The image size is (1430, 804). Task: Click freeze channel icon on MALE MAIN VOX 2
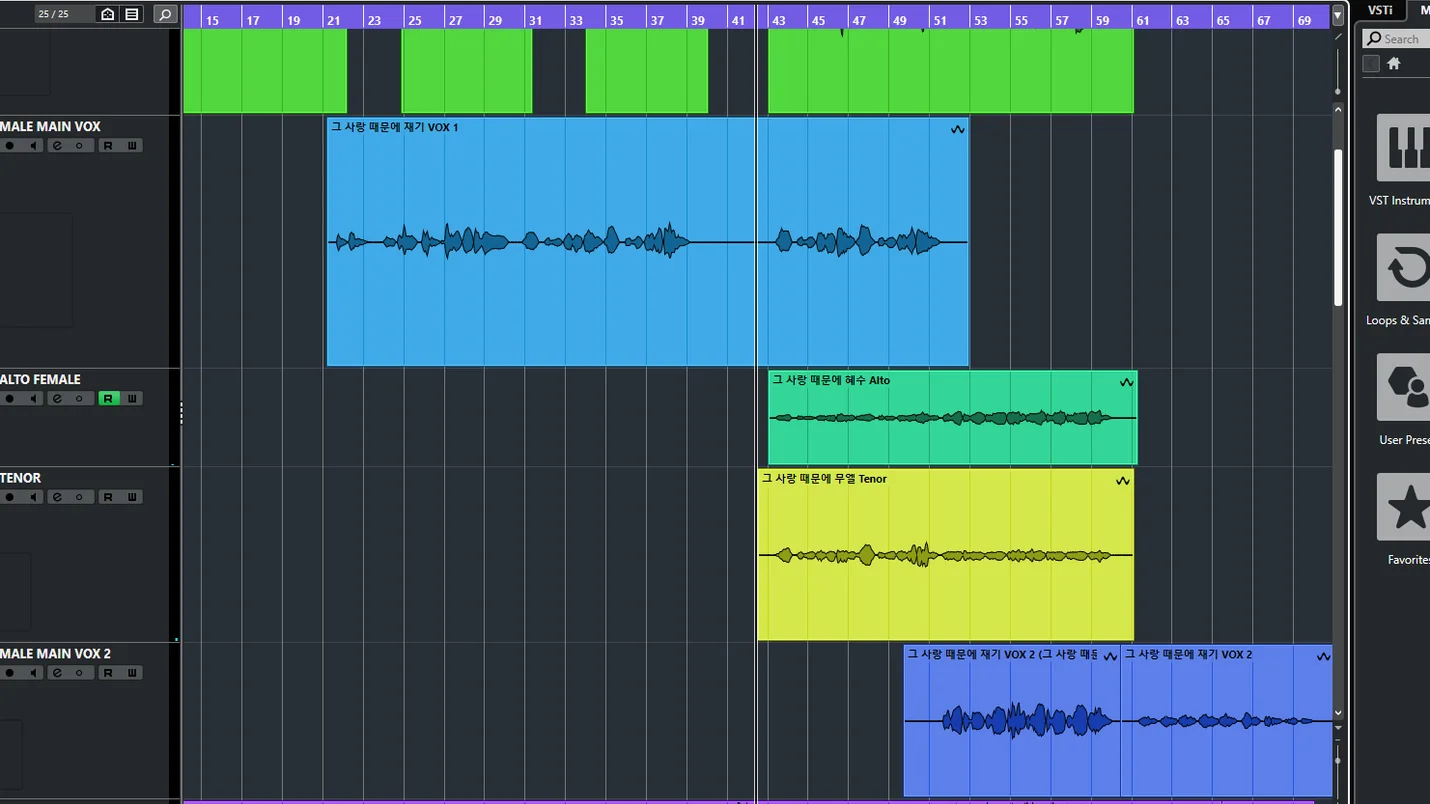[81, 673]
